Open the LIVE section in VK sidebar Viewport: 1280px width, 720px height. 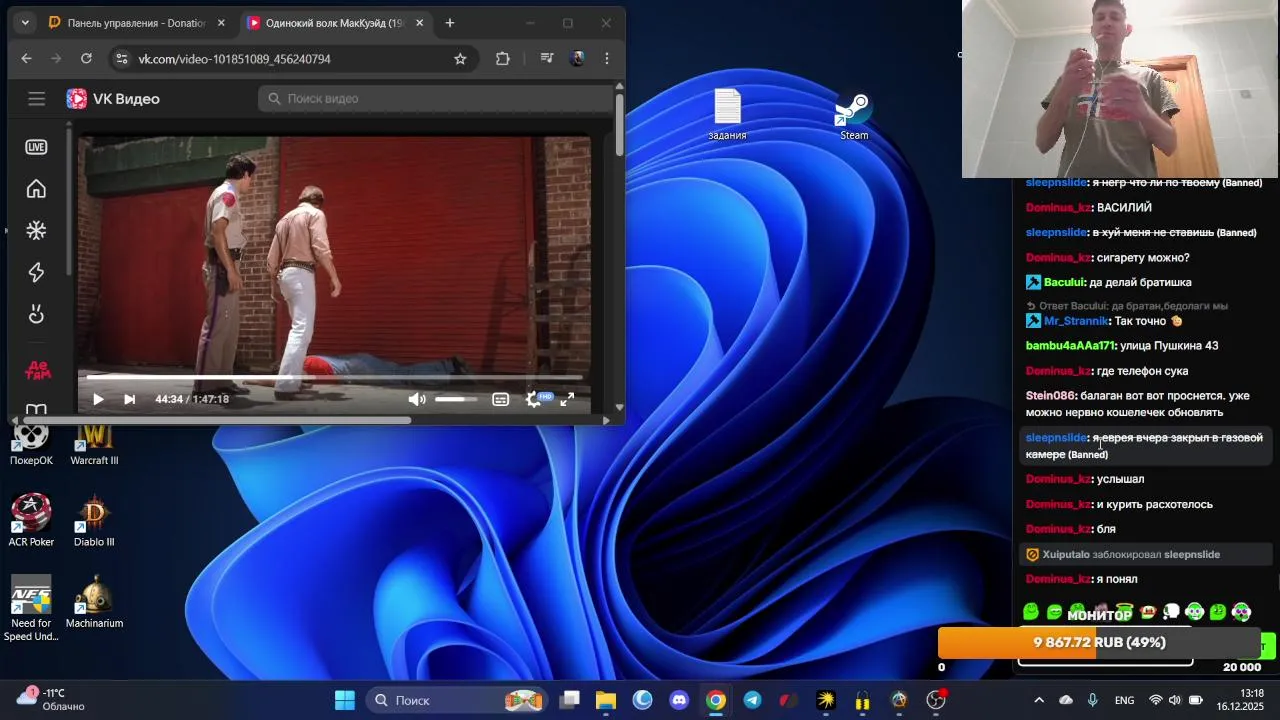(x=36, y=147)
